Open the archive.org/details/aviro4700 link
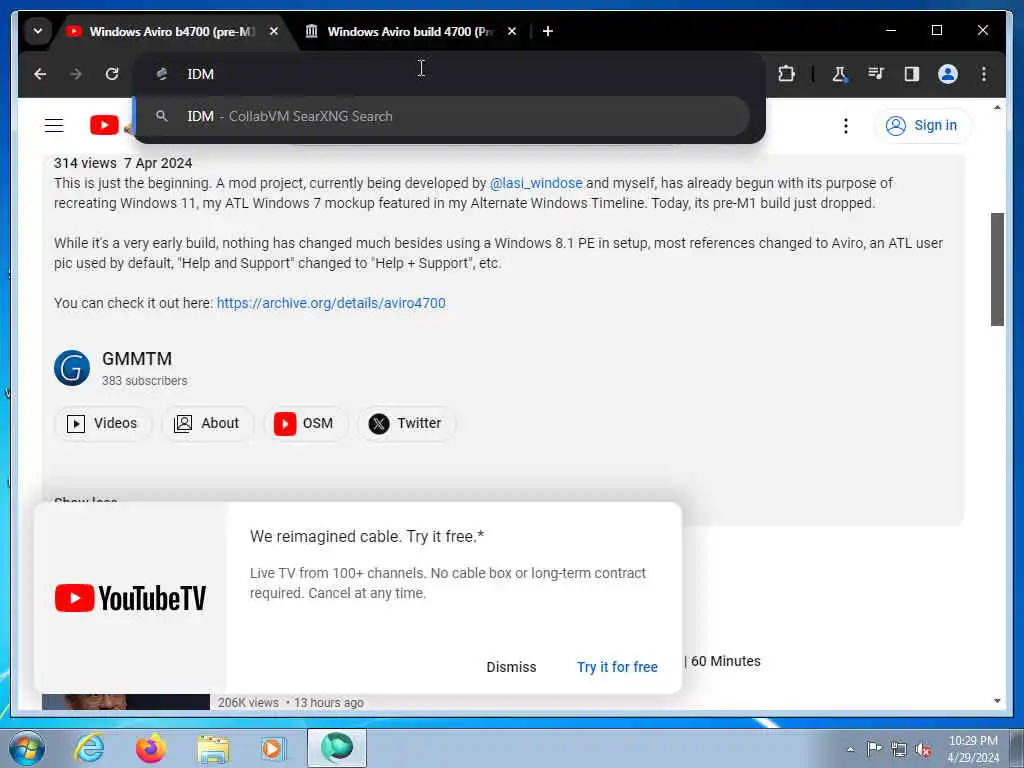 pos(331,303)
